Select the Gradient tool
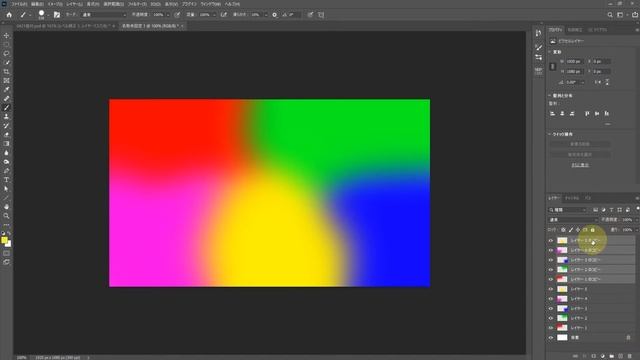This screenshot has height=360, width=640. pyautogui.click(x=6, y=144)
